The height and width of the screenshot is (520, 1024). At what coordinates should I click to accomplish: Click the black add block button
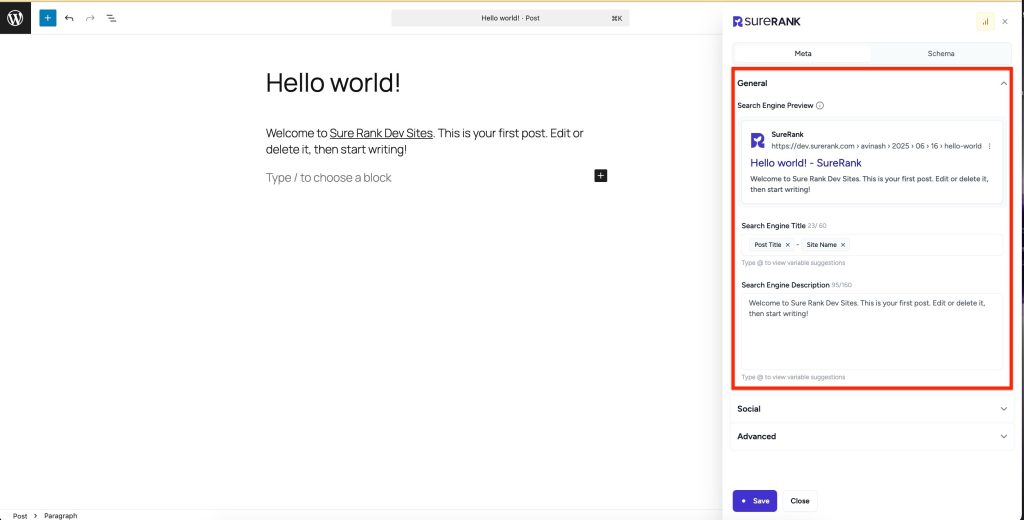click(601, 176)
